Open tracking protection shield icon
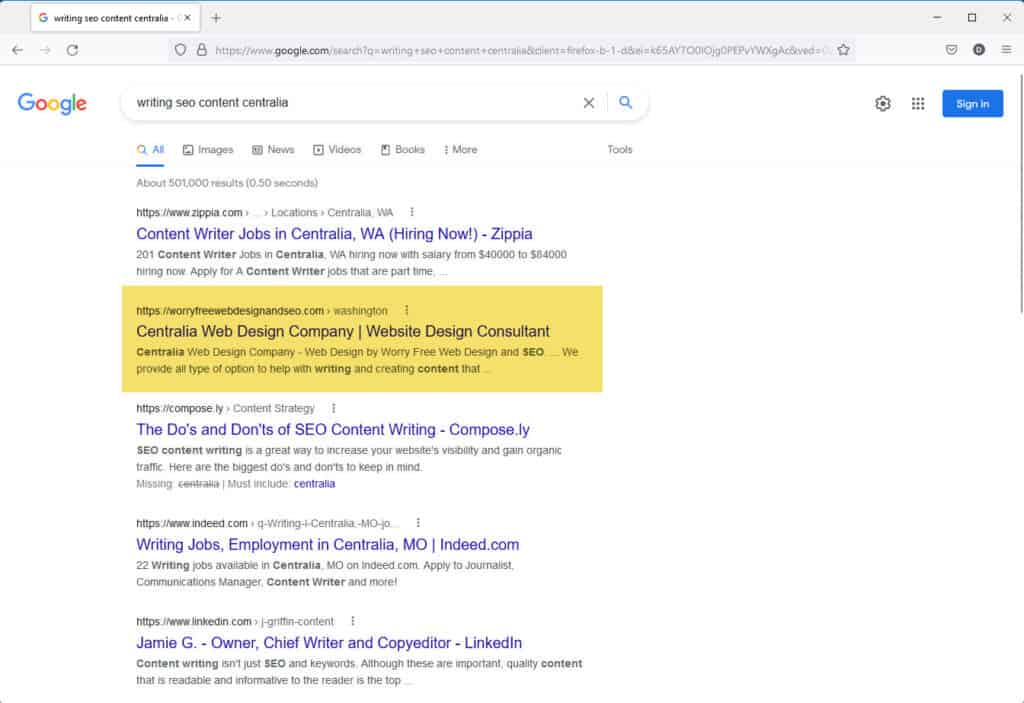The image size is (1024, 703). (180, 50)
